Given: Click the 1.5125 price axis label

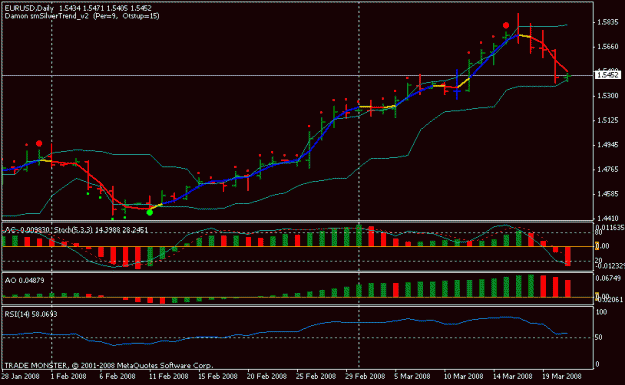Looking at the screenshot, I should (608, 120).
